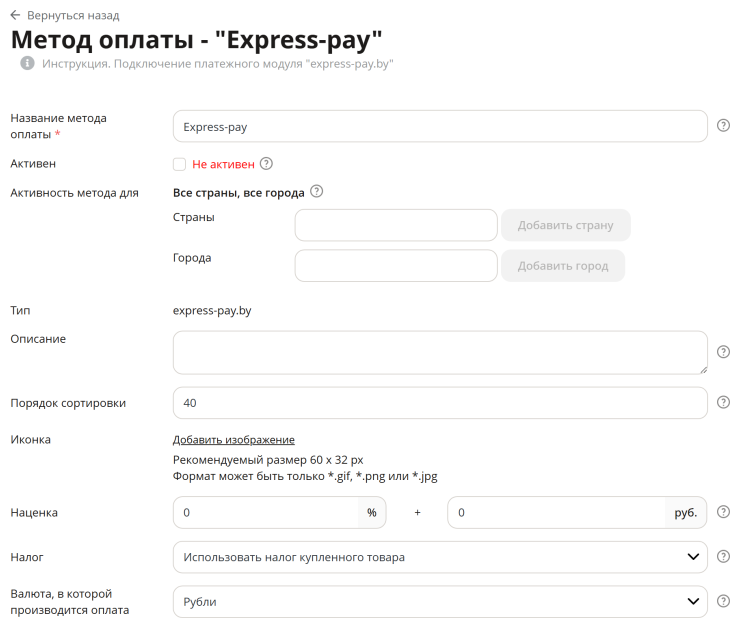
Task: Show help for the 'Наценка' field
Action: (723, 512)
